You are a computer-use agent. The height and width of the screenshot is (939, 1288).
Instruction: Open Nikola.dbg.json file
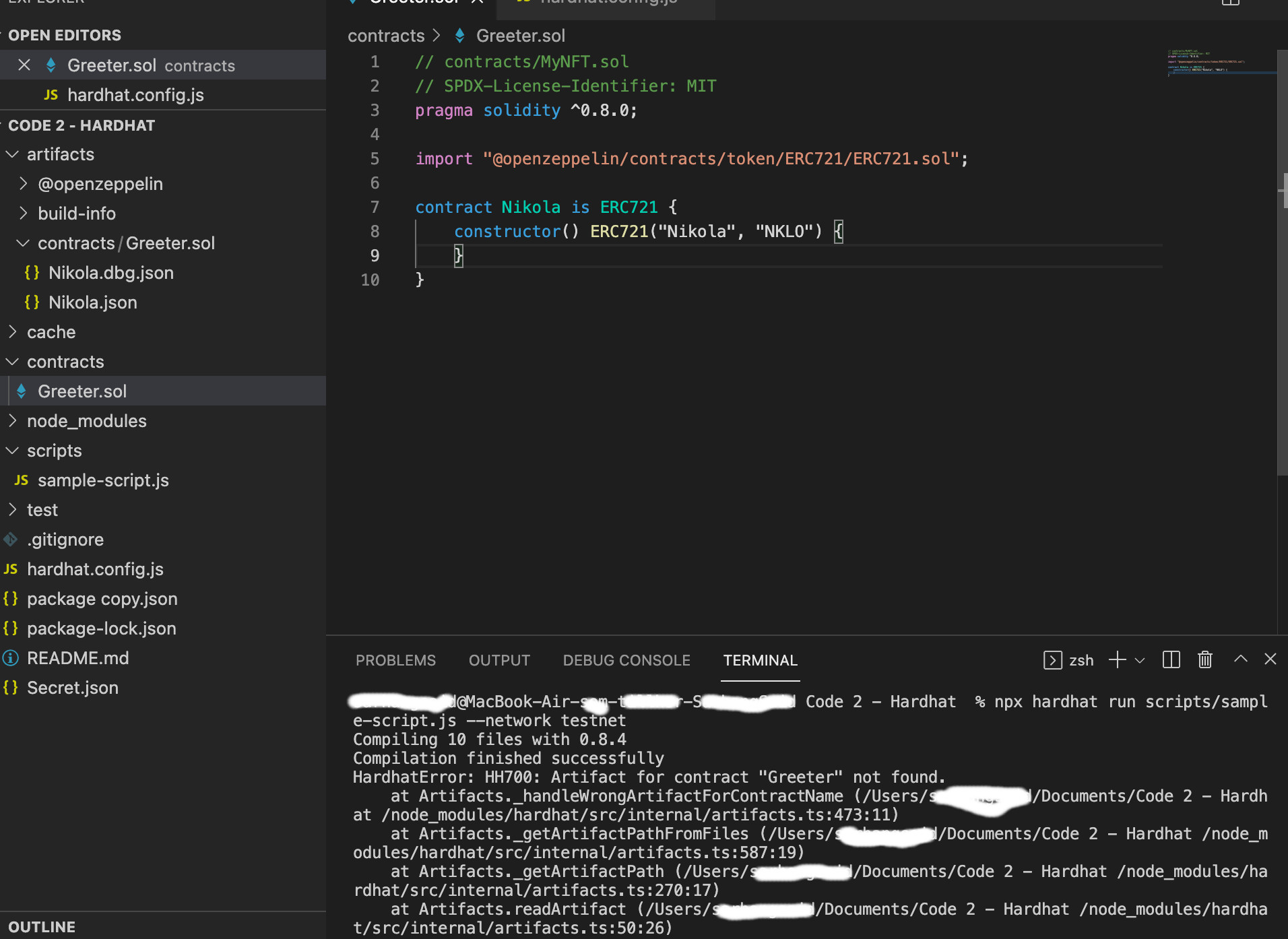click(163, 273)
